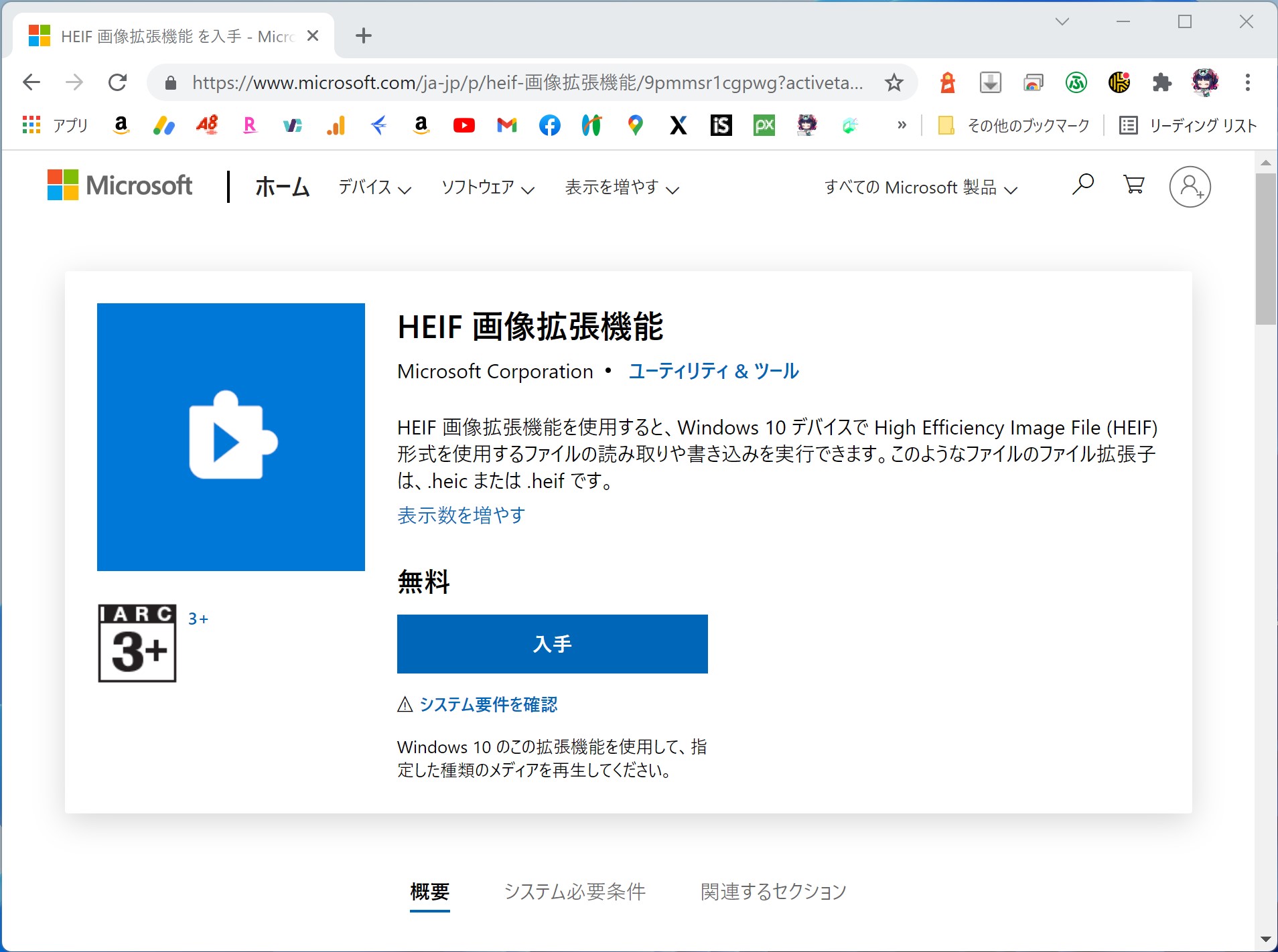This screenshot has width=1278, height=952.
Task: Open the Google Maps bookmark
Action: [636, 125]
